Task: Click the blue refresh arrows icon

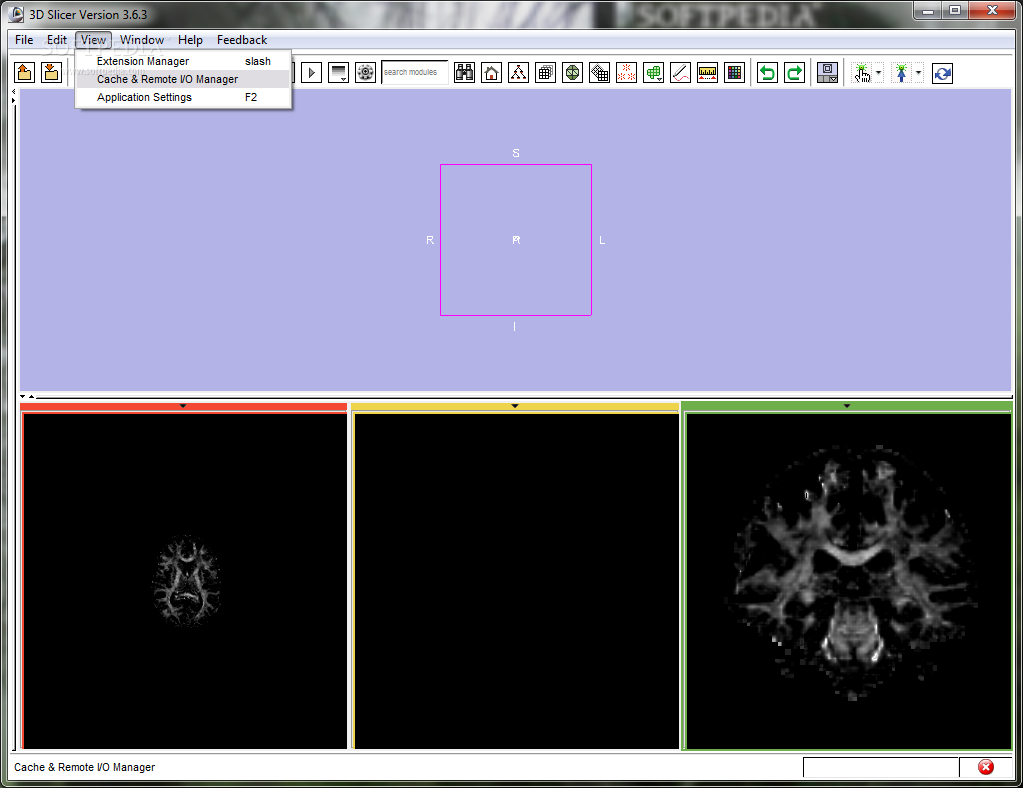Action: click(x=942, y=72)
